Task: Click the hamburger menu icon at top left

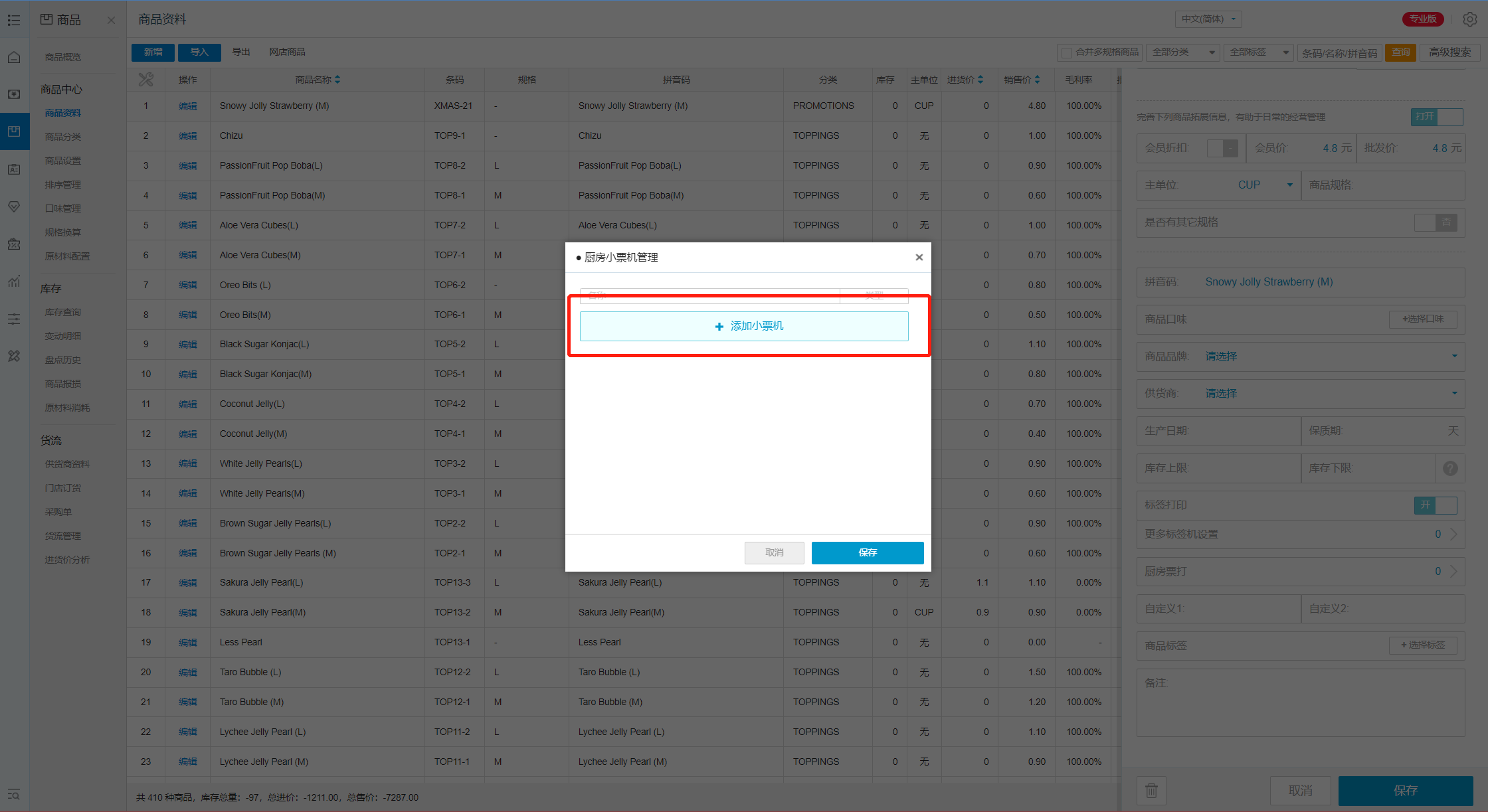Action: point(14,21)
